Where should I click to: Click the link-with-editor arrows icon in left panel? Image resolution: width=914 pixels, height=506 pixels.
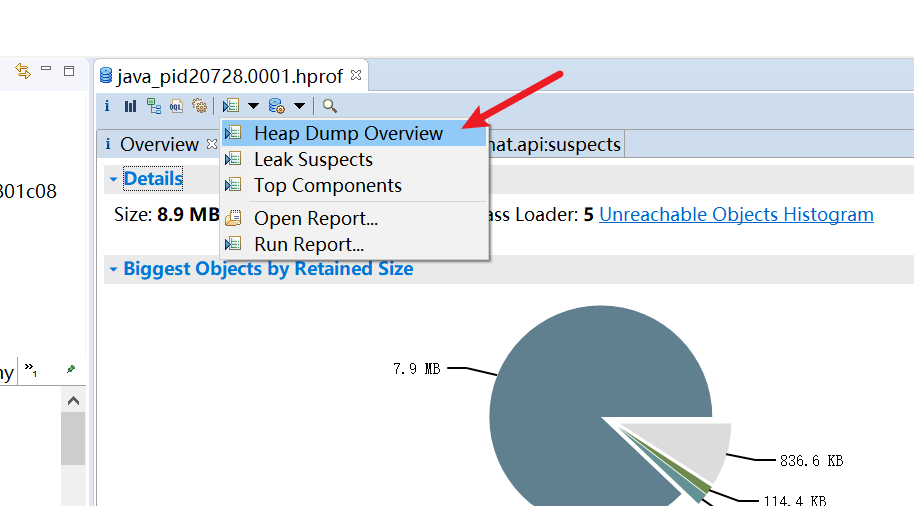22,71
